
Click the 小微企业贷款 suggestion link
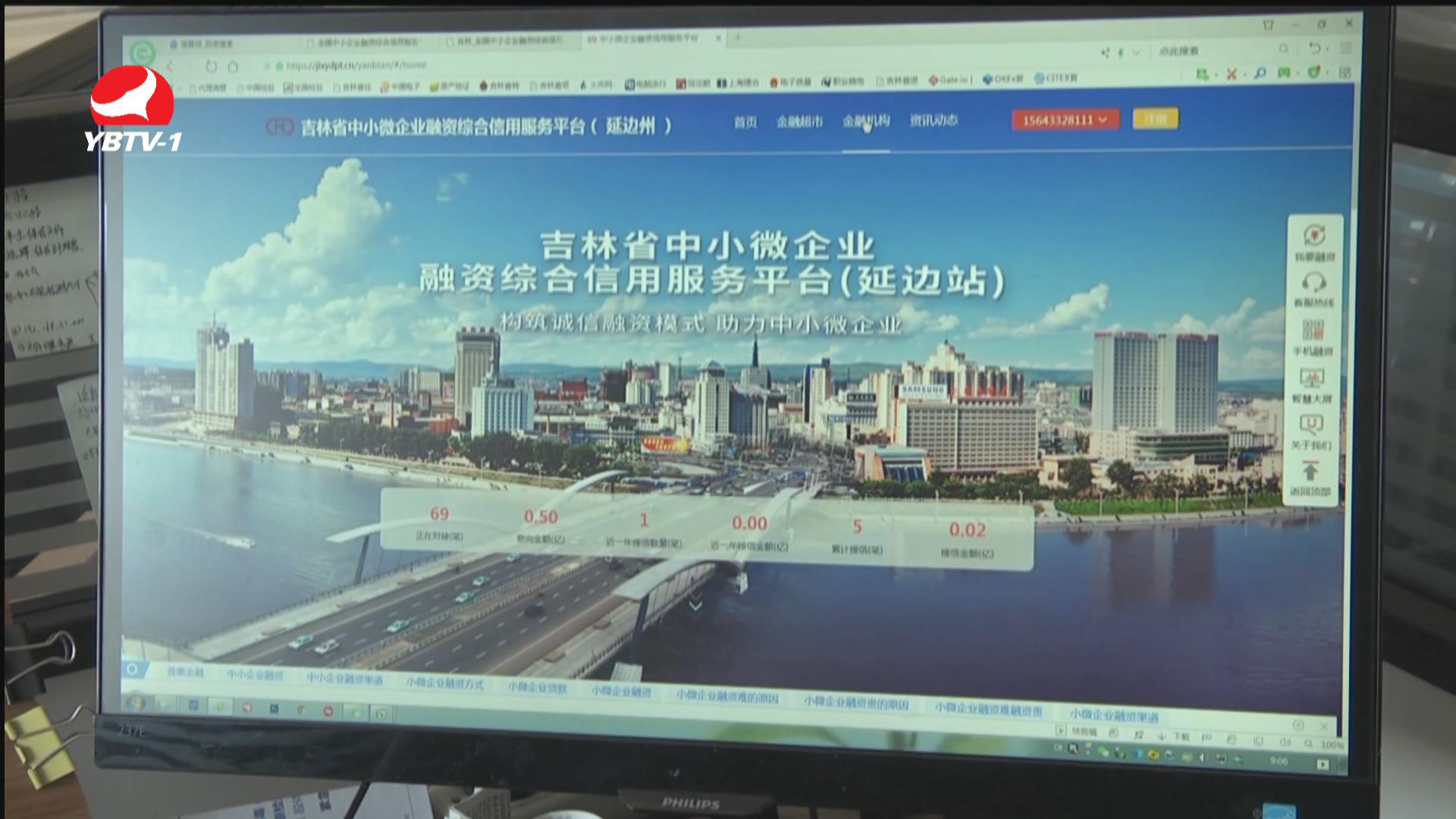[537, 687]
